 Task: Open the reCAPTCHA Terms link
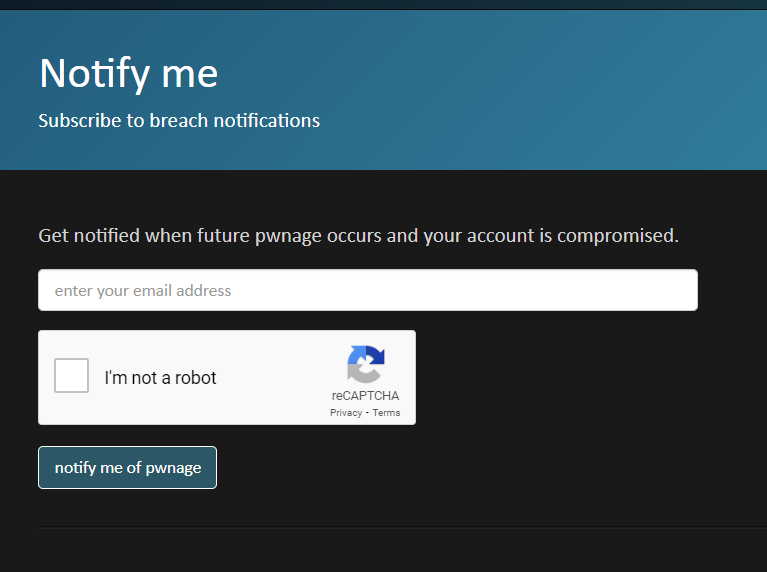tap(386, 412)
